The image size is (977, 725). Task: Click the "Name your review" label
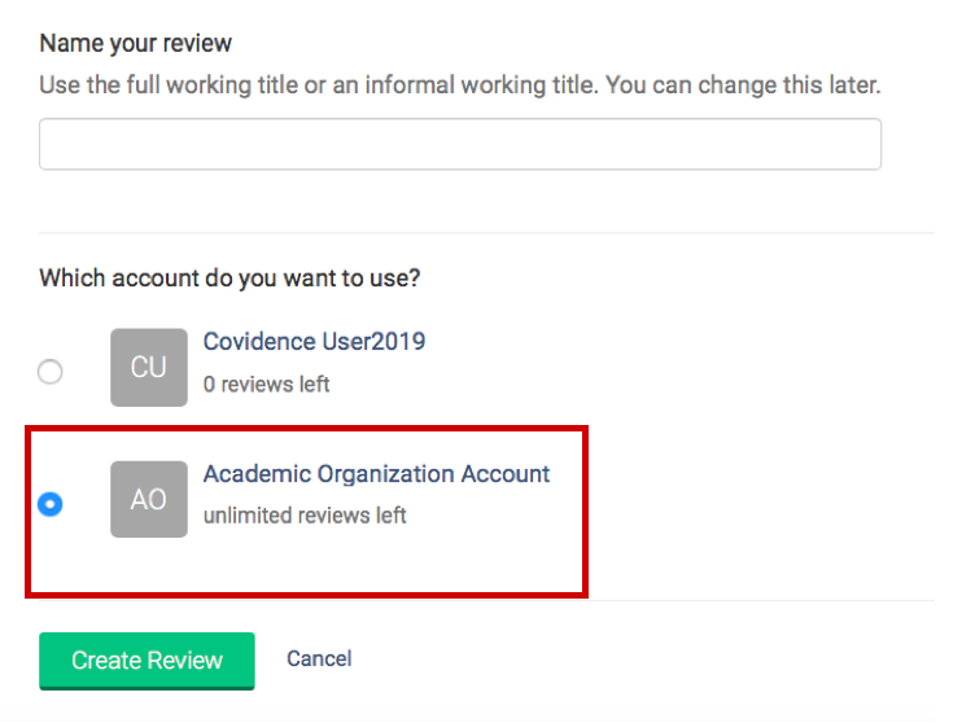(x=135, y=44)
